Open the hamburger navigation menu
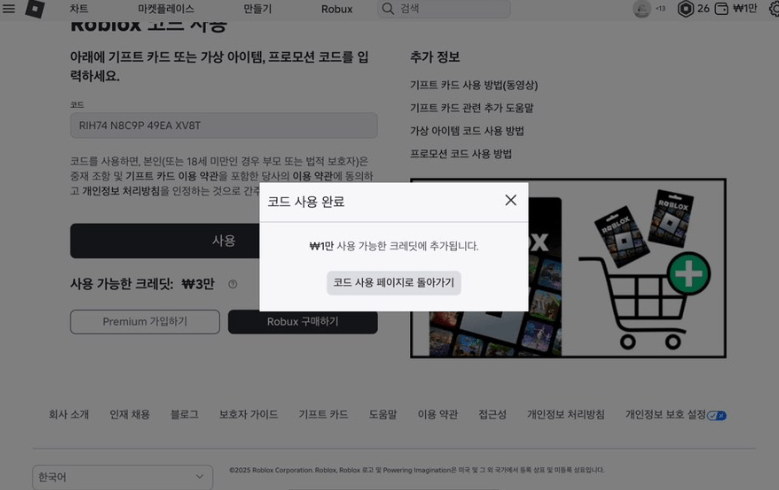Image resolution: width=779 pixels, height=490 pixels. point(8,8)
